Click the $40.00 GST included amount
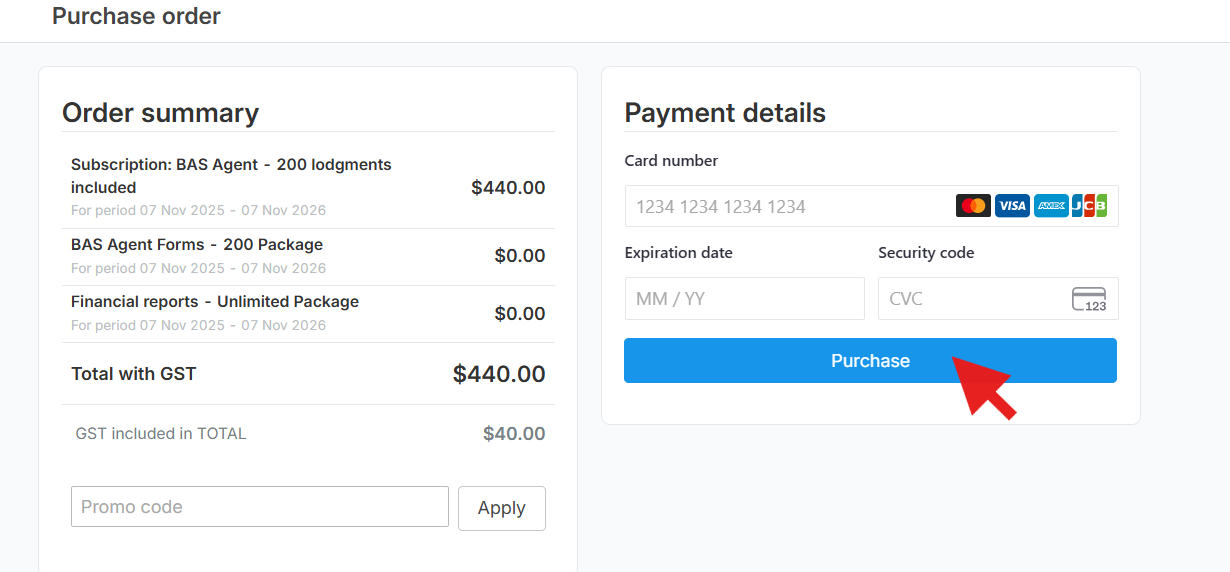Viewport: 1230px width, 572px height. [x=514, y=434]
